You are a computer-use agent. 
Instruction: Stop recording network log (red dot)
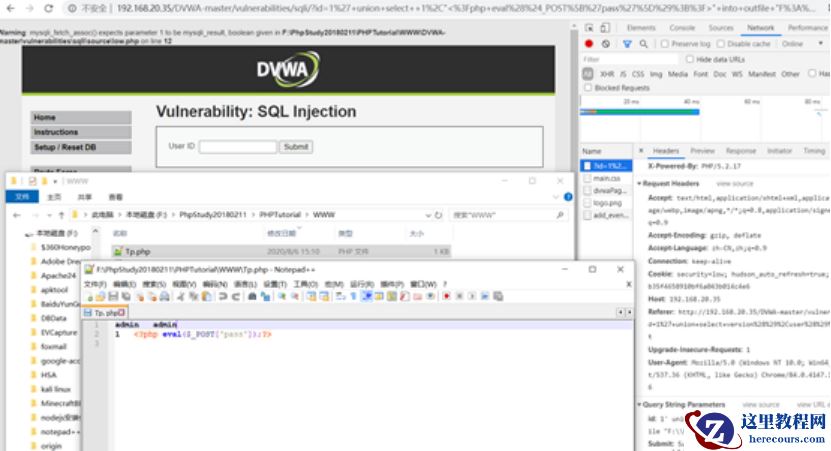[589, 44]
